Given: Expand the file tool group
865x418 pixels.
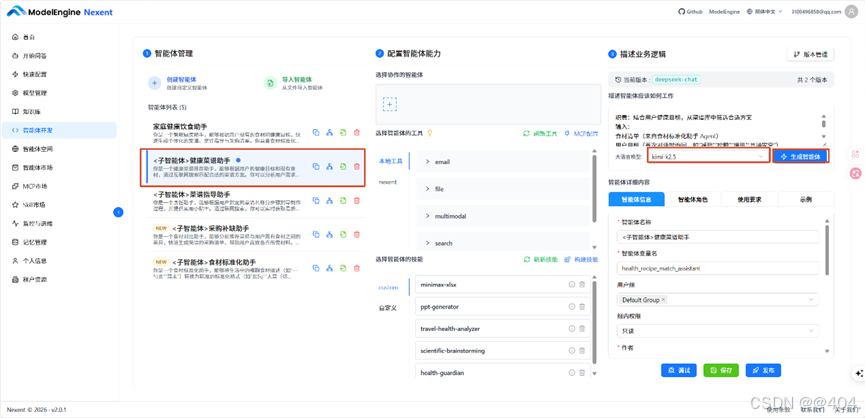Looking at the screenshot, I should [503, 189].
